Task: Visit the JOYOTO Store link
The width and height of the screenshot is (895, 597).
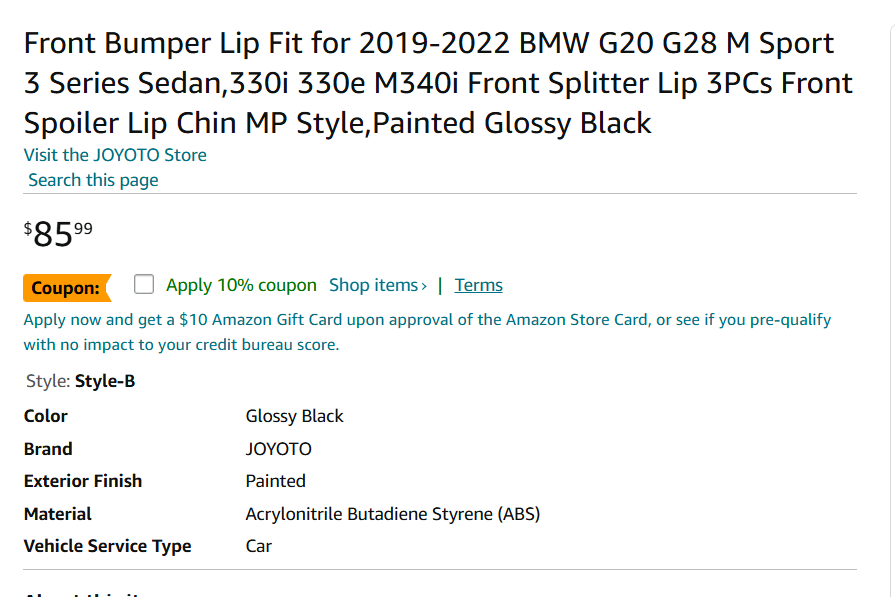Action: point(115,154)
